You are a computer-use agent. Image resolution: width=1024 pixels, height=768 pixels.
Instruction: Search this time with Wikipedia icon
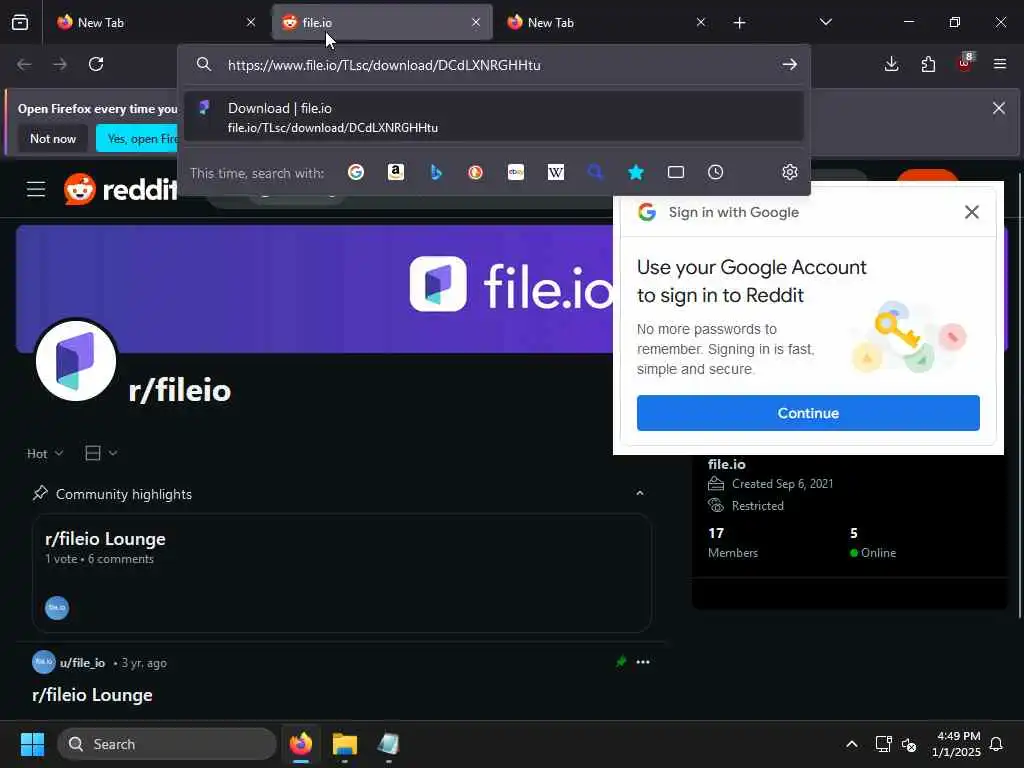pos(556,172)
